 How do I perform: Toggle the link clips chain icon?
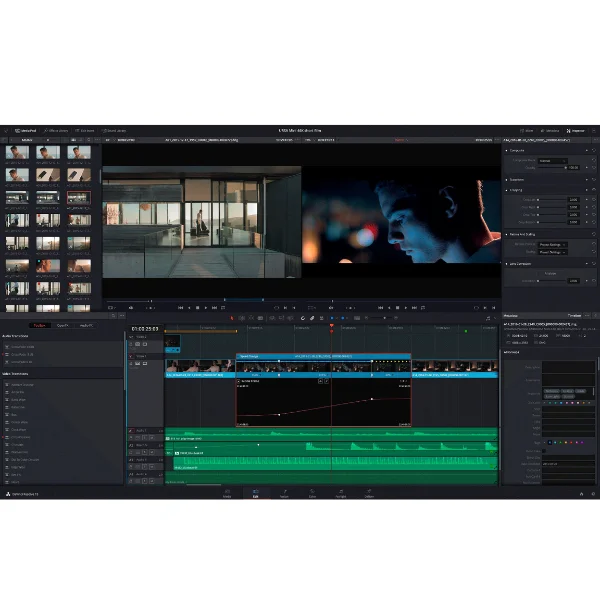311,318
